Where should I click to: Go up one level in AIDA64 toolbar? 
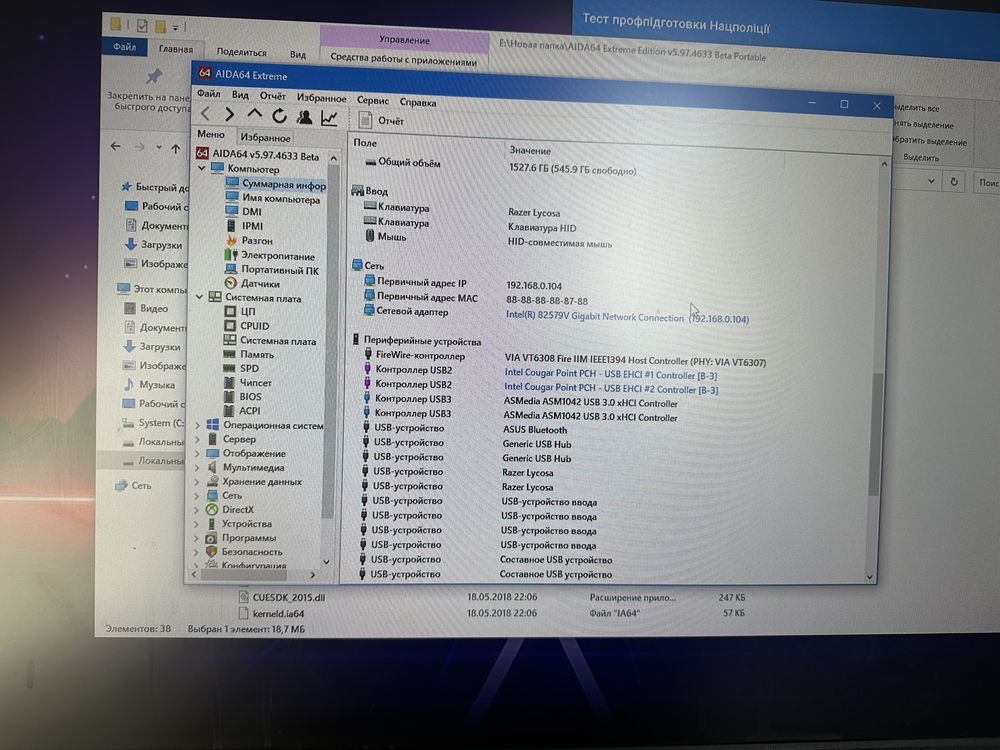pos(254,115)
